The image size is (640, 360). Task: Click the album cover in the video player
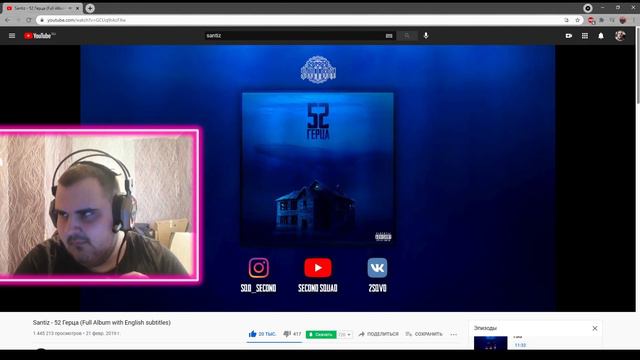coord(318,169)
